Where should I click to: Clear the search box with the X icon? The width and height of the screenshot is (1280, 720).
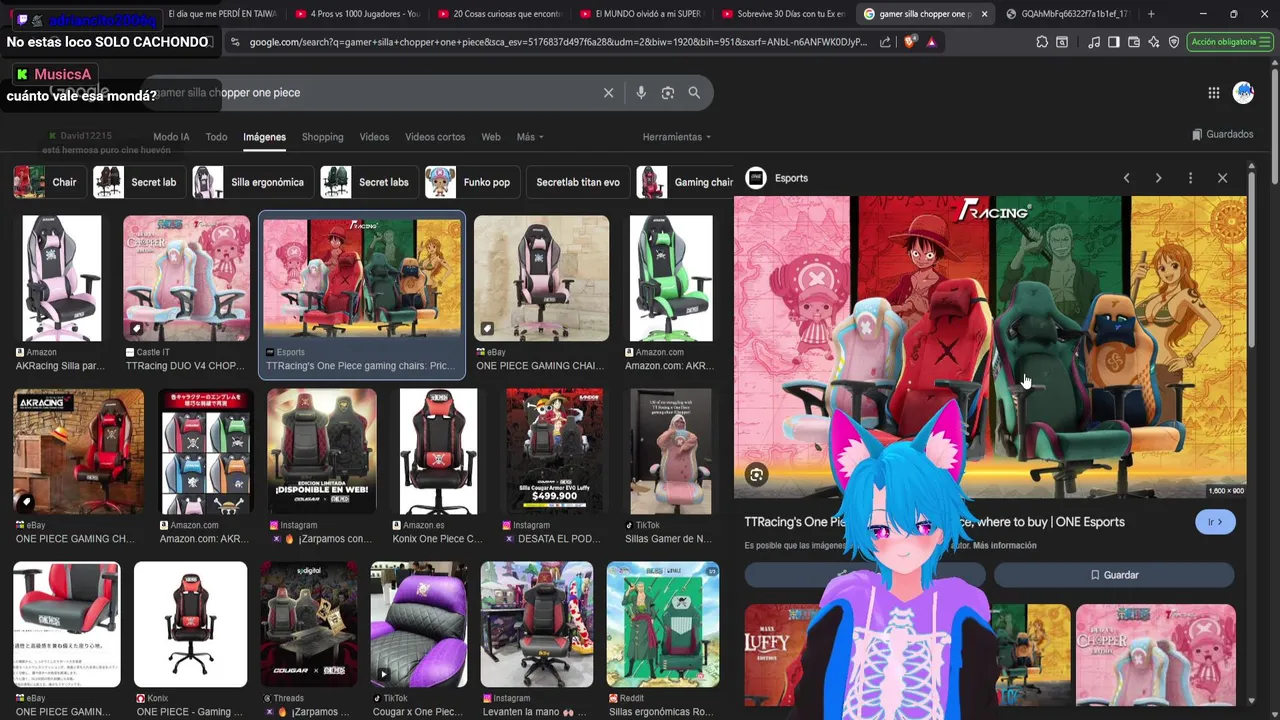click(608, 93)
